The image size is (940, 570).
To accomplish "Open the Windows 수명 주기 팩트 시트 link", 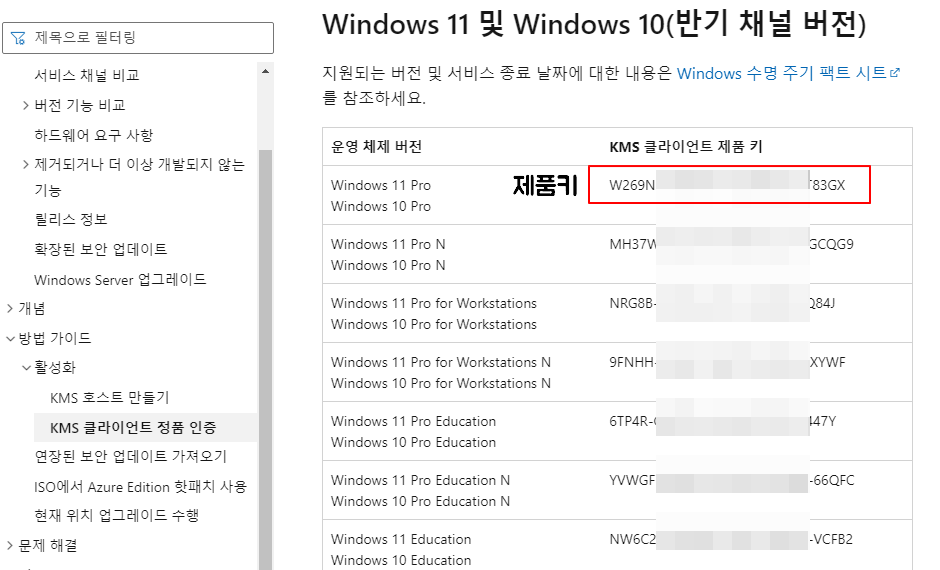I will [782, 73].
